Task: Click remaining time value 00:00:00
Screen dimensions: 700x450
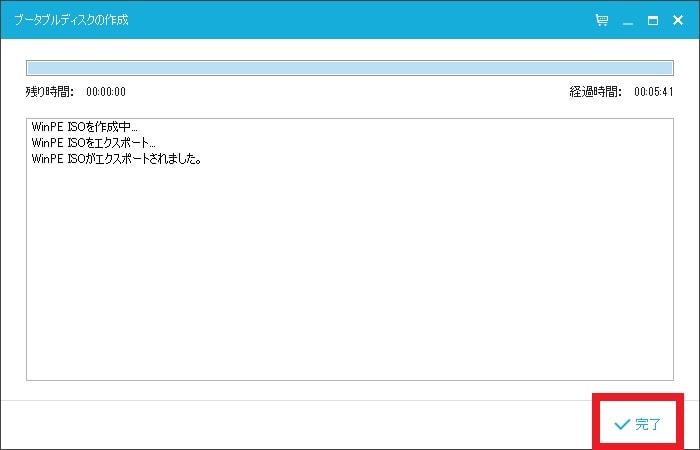Action: pyautogui.click(x=106, y=92)
